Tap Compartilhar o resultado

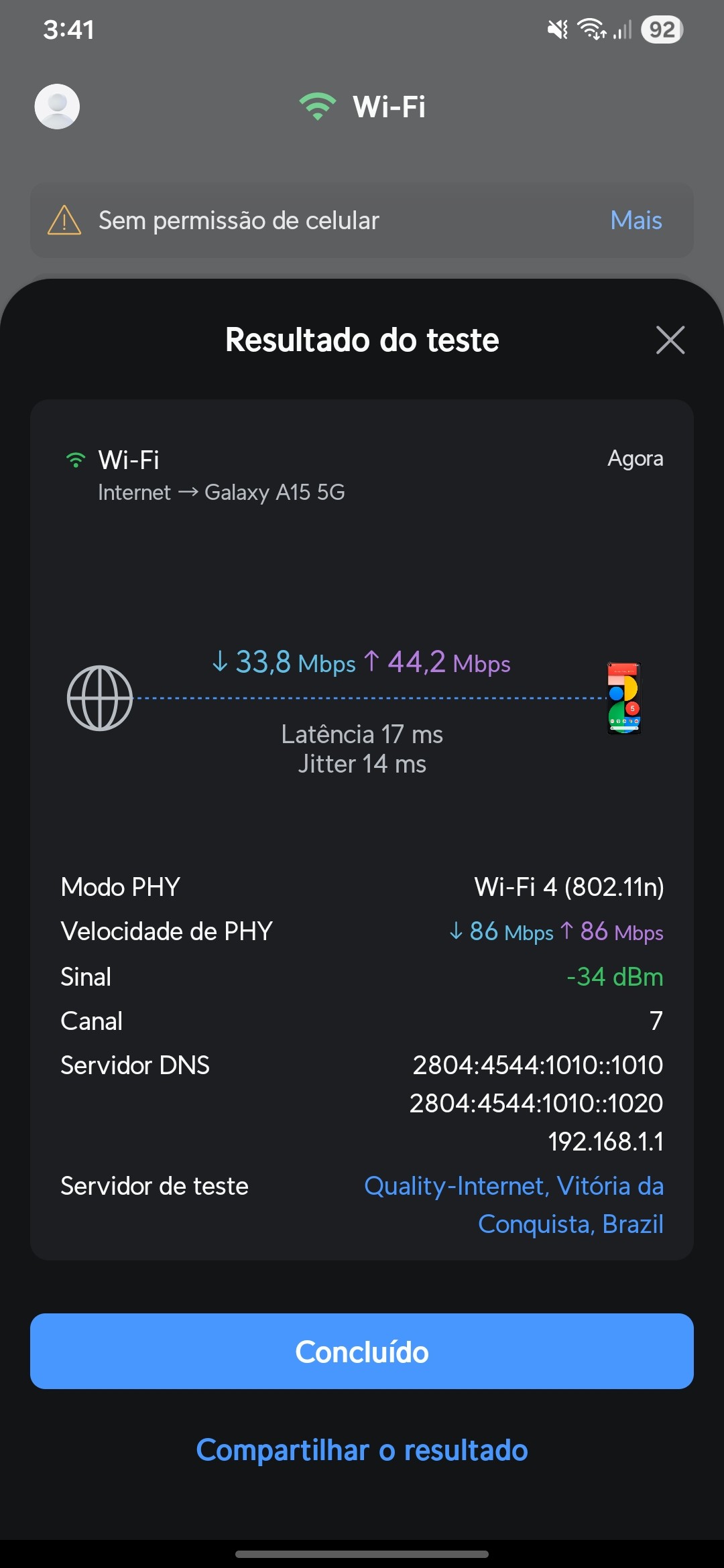pos(362,1450)
